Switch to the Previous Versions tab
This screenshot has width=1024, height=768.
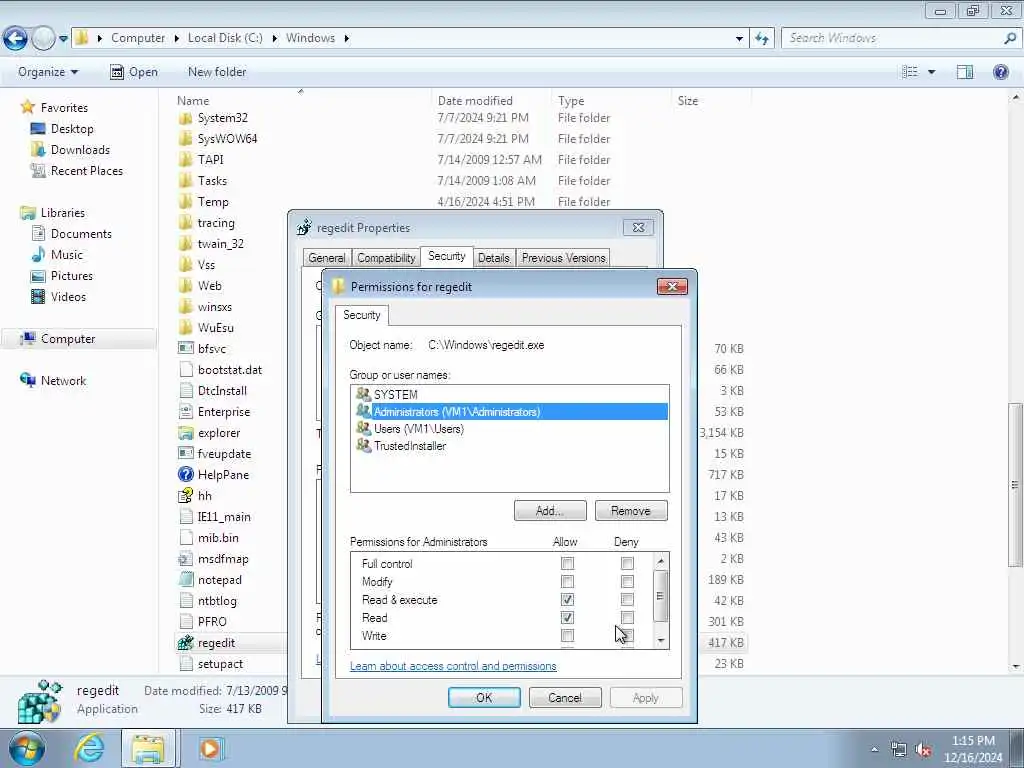click(564, 258)
